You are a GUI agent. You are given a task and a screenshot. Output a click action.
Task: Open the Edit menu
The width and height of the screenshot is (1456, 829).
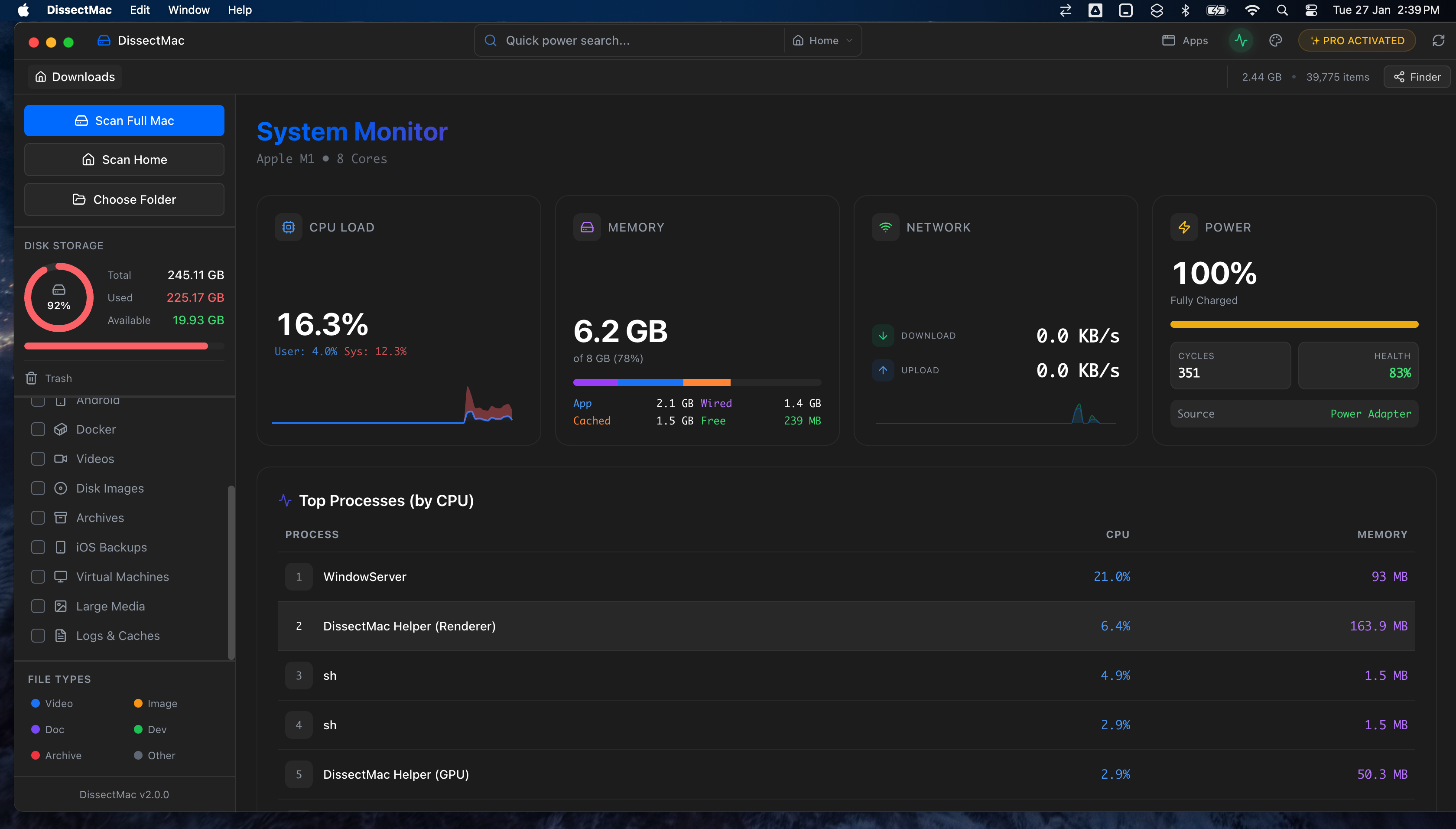(x=140, y=10)
